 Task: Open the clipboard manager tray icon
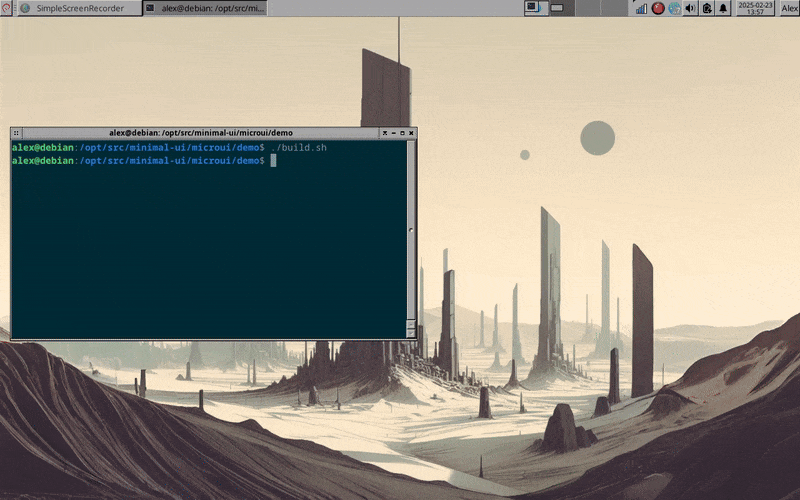707,8
